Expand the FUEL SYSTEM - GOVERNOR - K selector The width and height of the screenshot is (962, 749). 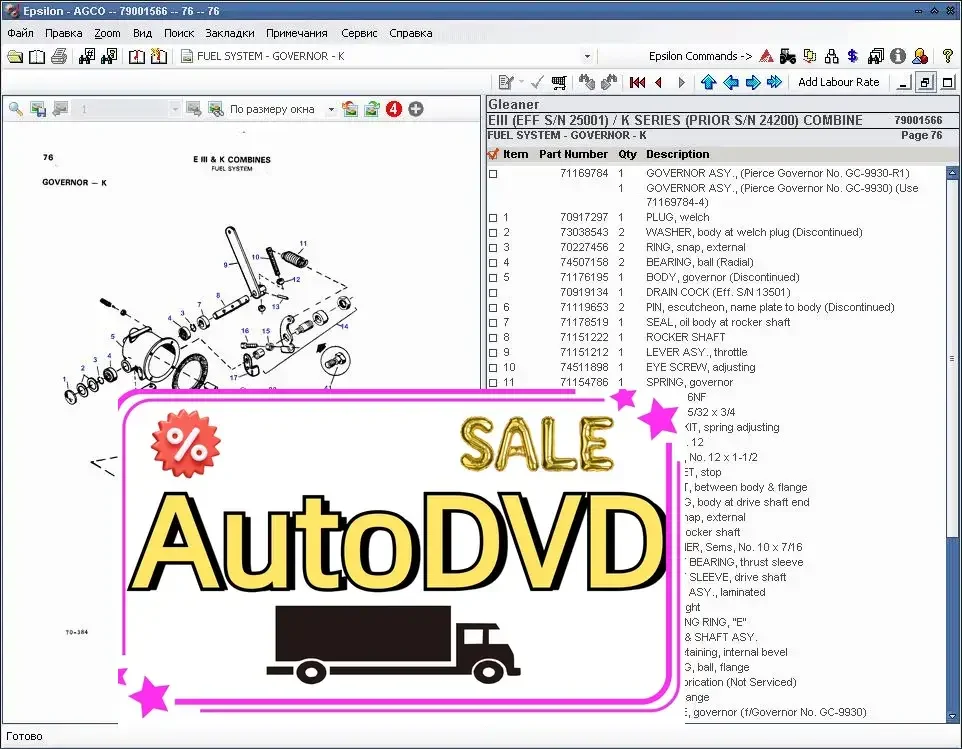tap(586, 56)
